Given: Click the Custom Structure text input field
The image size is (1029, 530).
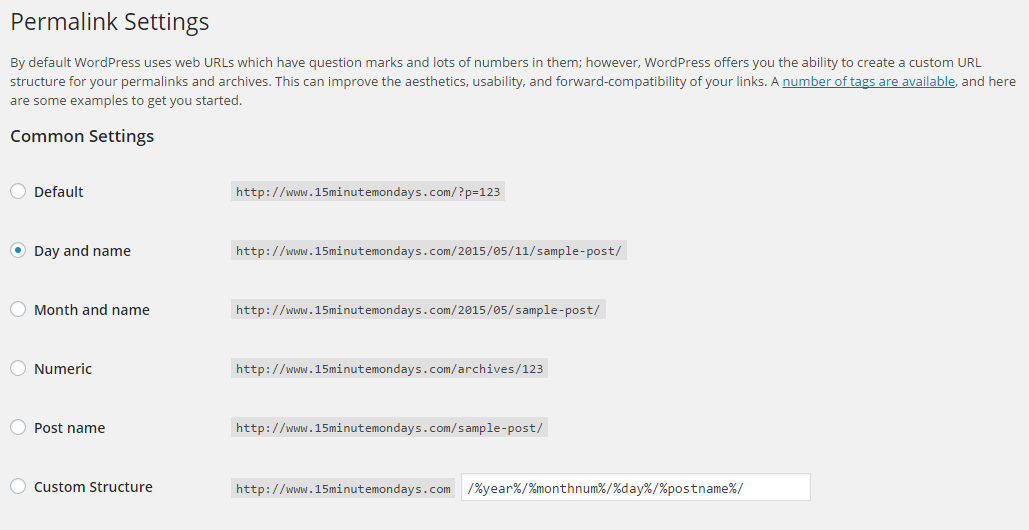Looking at the screenshot, I should tap(635, 487).
